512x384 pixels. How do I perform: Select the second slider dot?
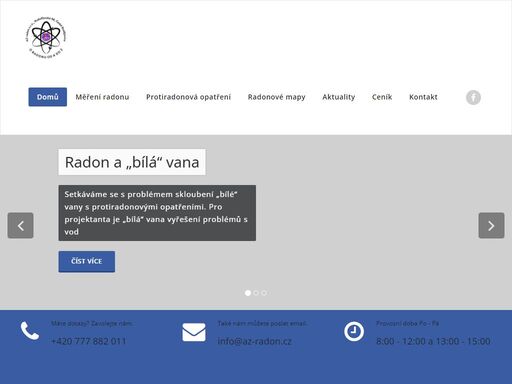[256, 293]
